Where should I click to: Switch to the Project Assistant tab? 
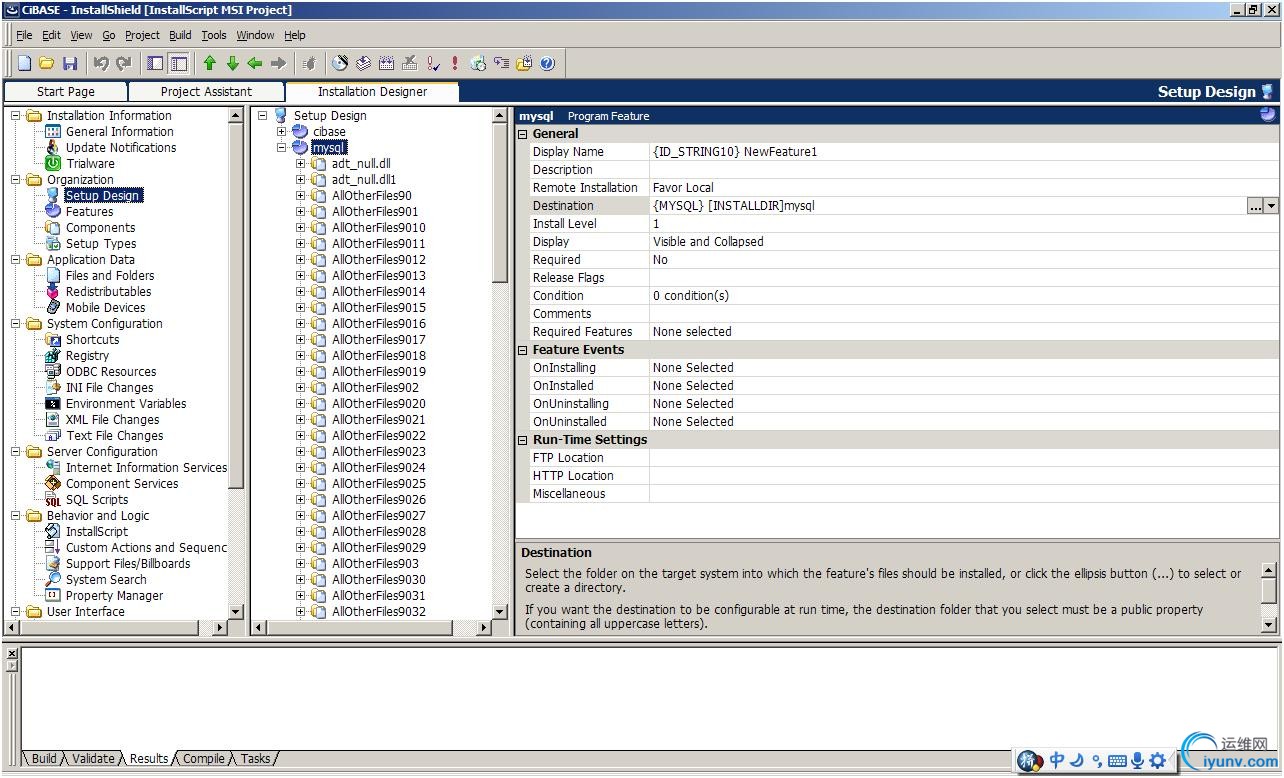pyautogui.click(x=206, y=92)
